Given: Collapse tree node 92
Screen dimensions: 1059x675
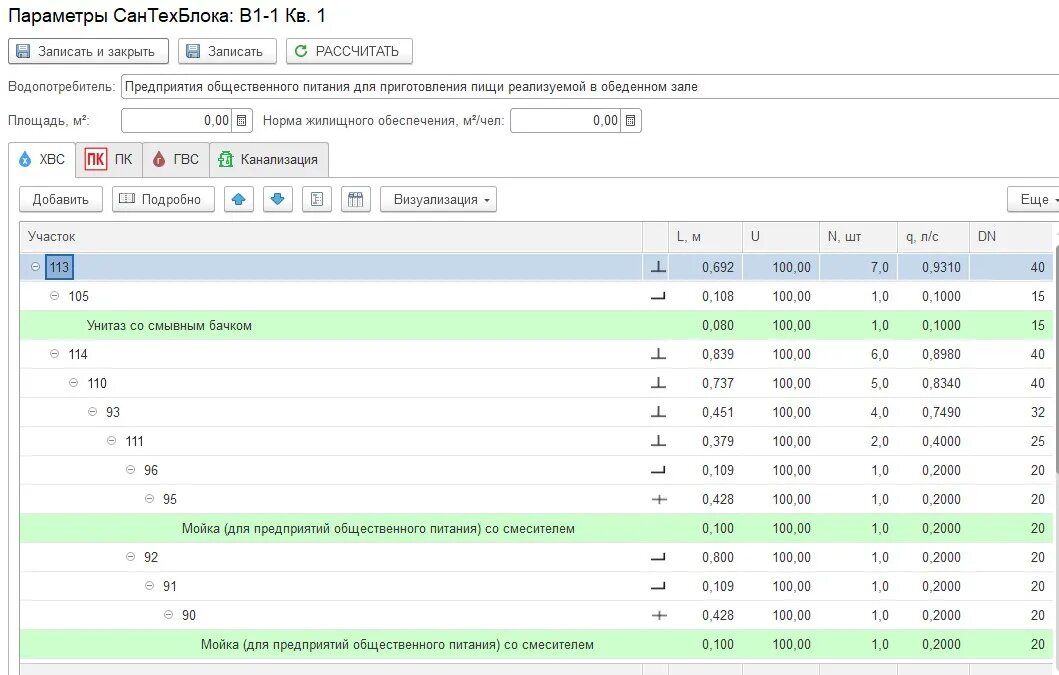Looking at the screenshot, I should 130,557.
